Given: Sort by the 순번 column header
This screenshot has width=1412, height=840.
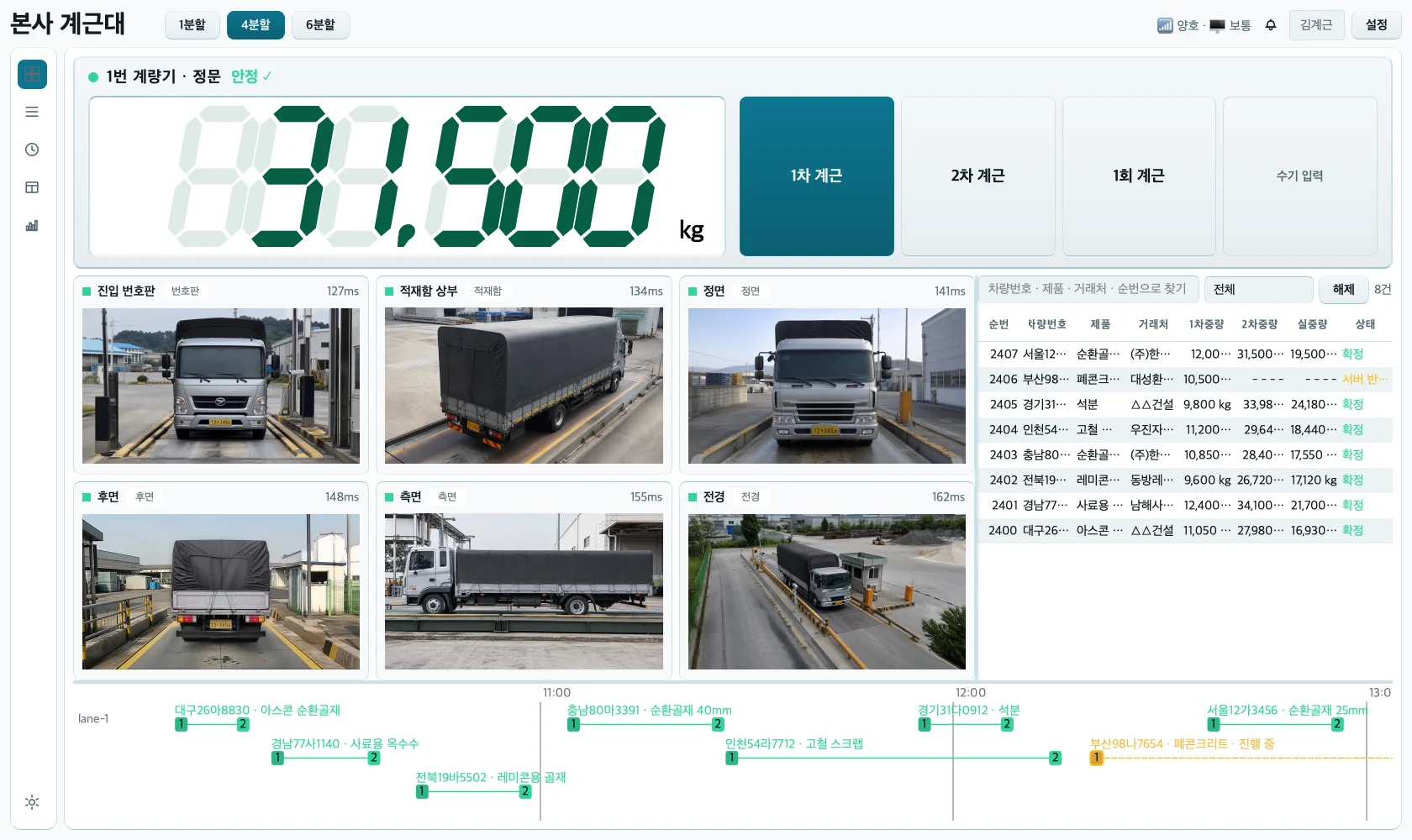Looking at the screenshot, I should tap(998, 324).
